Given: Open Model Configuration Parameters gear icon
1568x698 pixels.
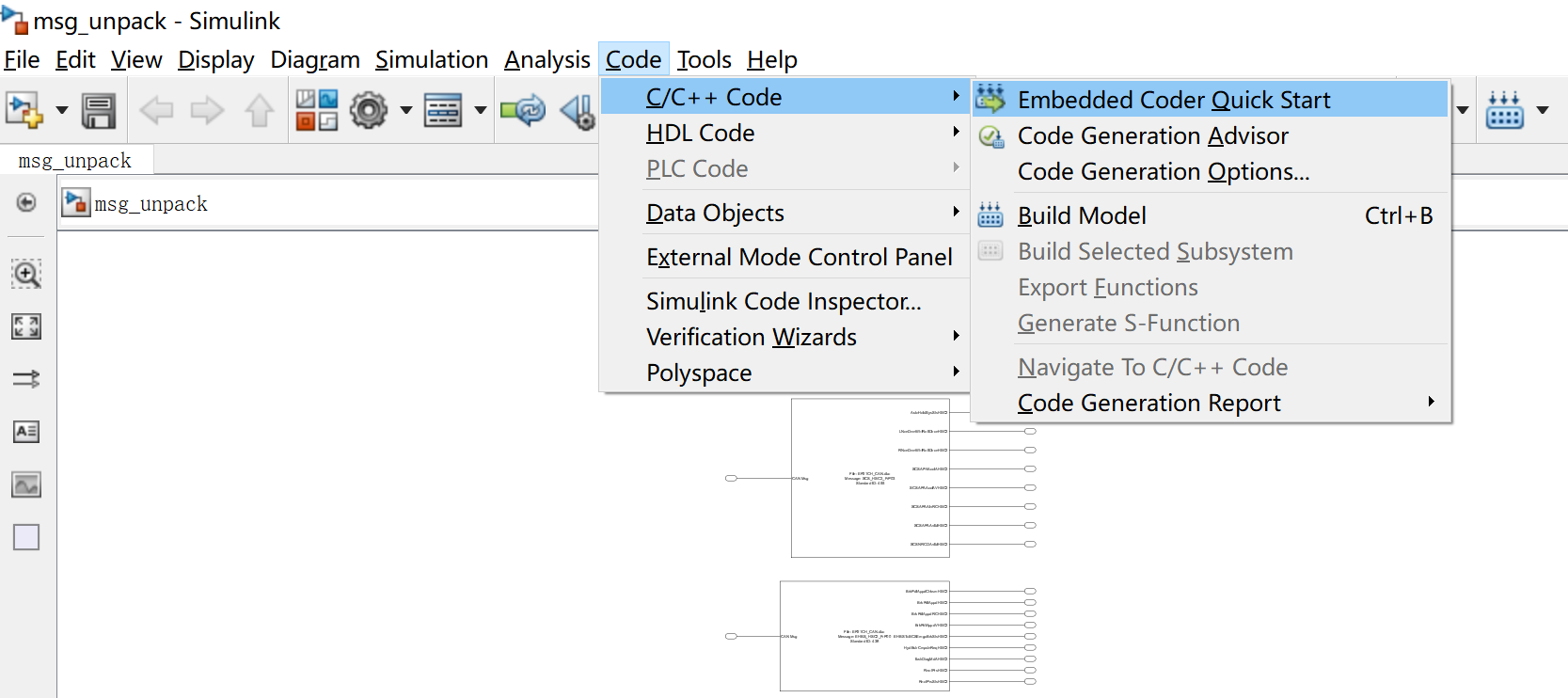Looking at the screenshot, I should click(369, 110).
